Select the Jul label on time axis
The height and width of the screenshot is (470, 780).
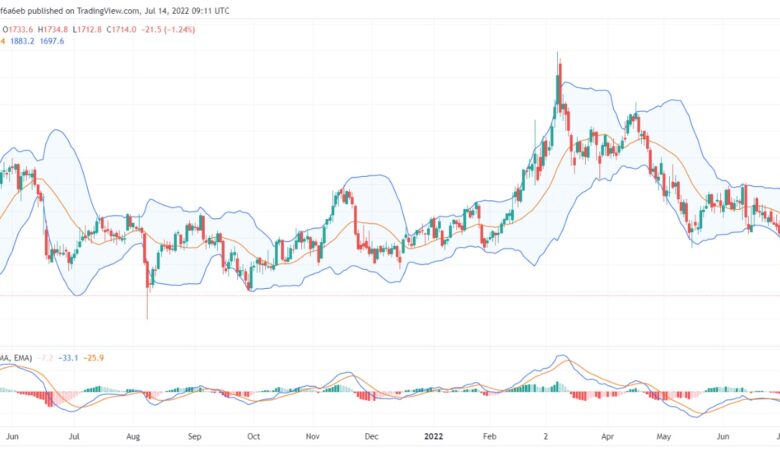click(74, 436)
